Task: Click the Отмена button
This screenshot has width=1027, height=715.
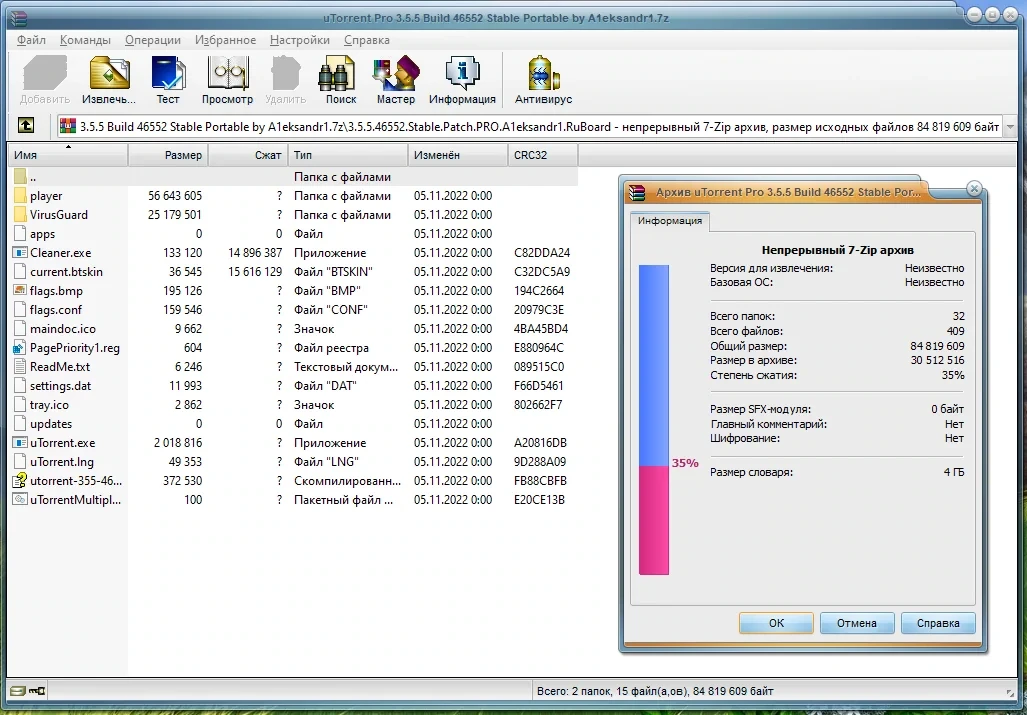Action: click(x=857, y=623)
